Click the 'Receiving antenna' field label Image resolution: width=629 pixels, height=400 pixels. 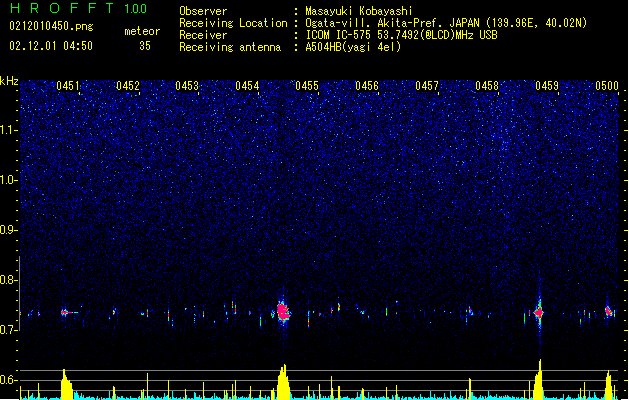[x=230, y=47]
